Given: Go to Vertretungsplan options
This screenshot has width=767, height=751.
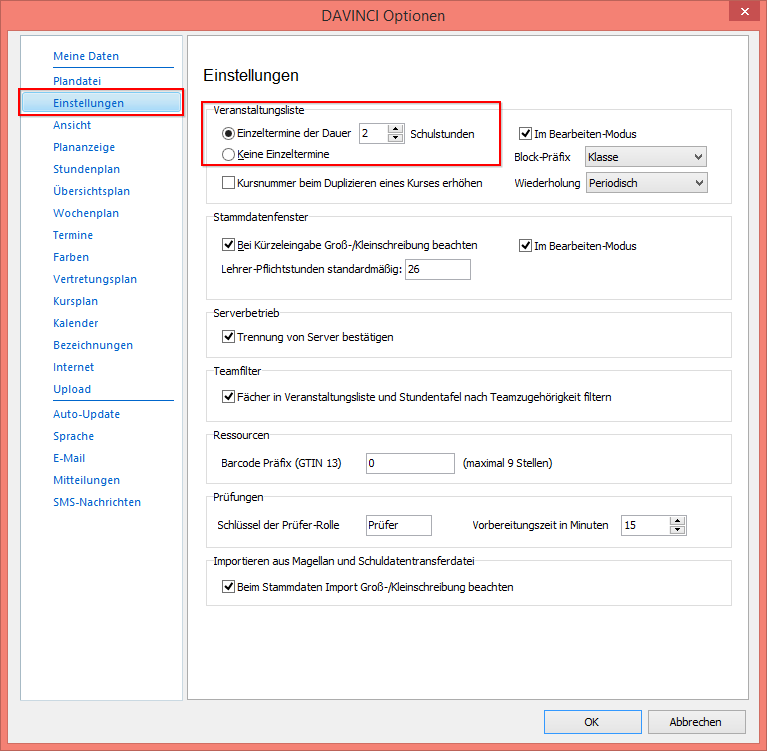Looking at the screenshot, I should 95,279.
